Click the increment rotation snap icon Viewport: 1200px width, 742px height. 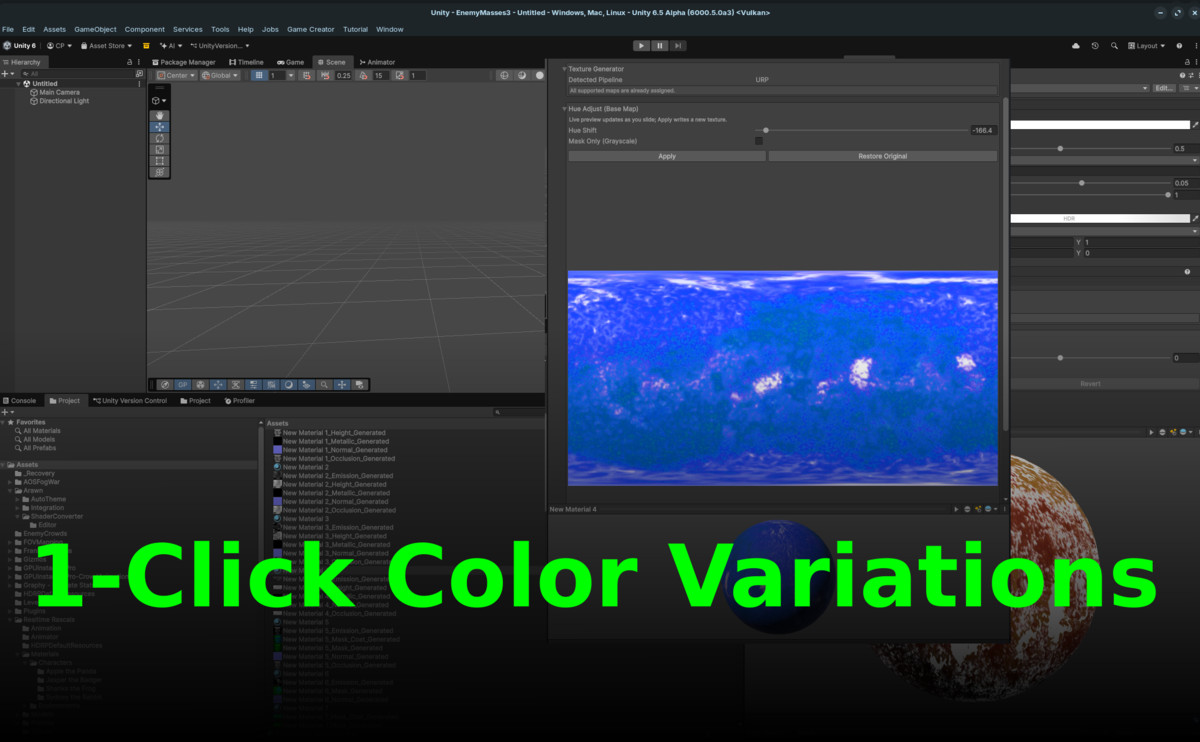[x=363, y=75]
